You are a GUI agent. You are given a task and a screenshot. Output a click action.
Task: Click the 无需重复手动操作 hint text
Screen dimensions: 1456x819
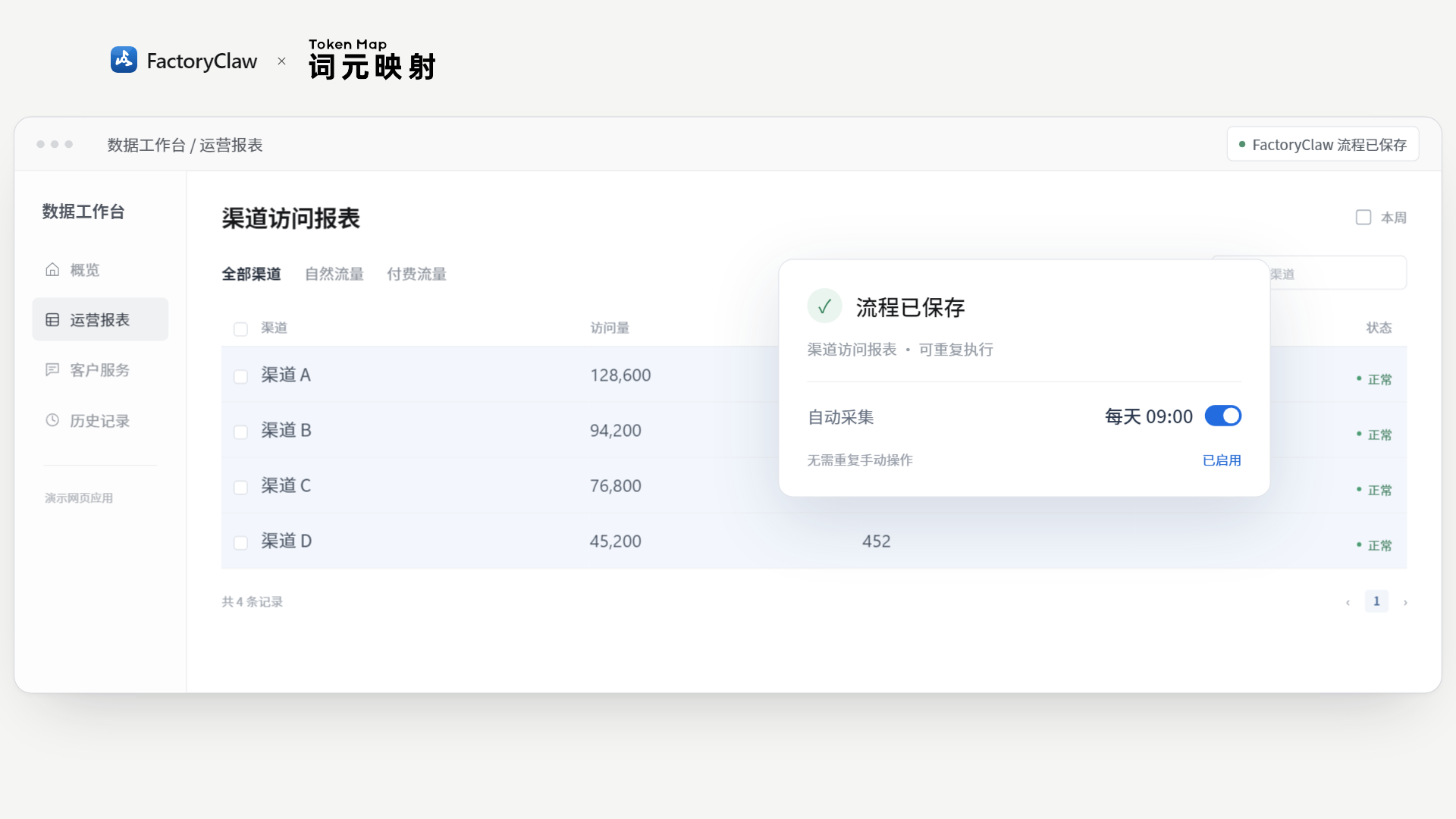click(x=860, y=460)
